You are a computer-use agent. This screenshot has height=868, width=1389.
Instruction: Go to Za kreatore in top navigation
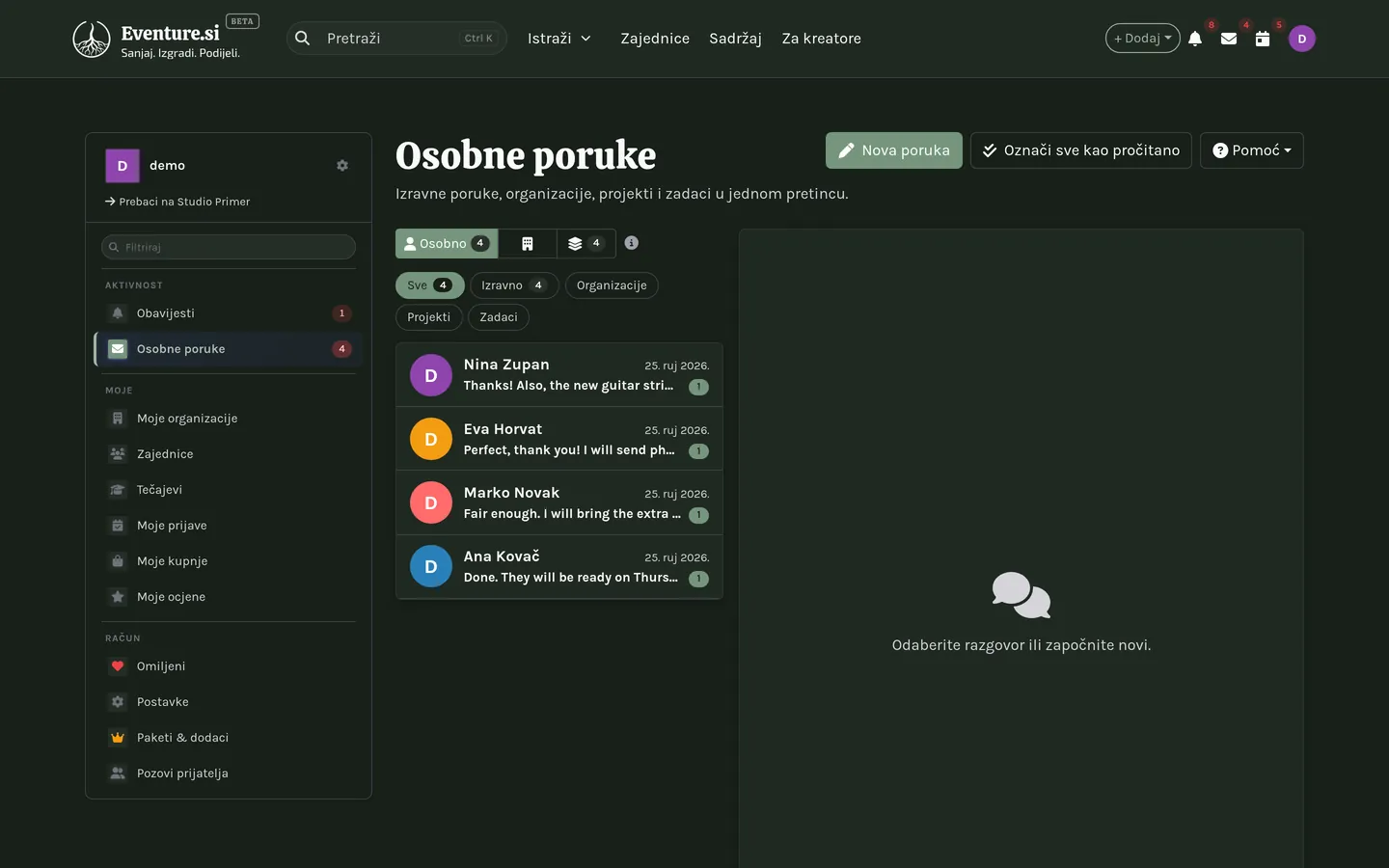coord(822,39)
